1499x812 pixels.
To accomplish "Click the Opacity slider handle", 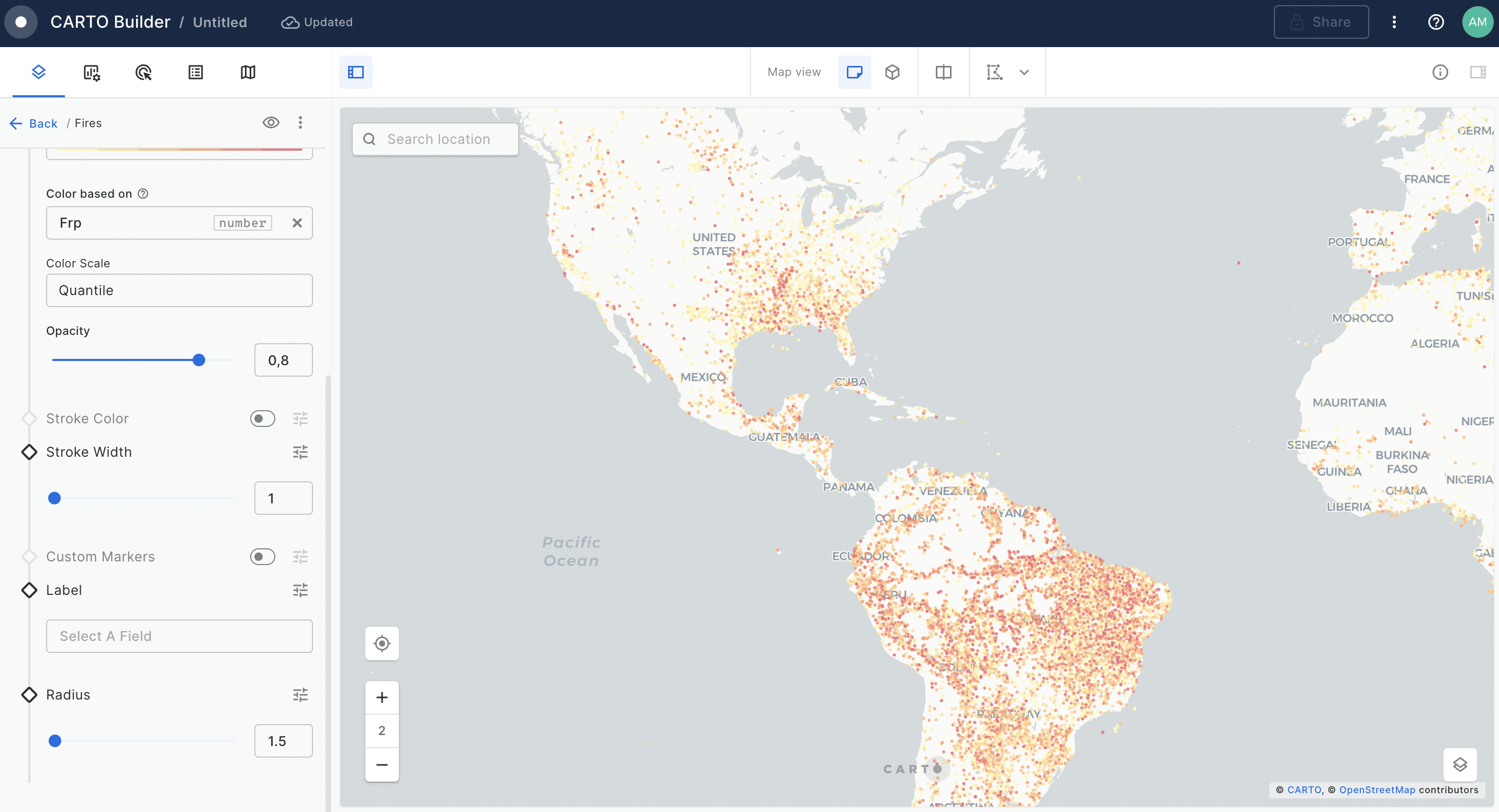I will click(198, 360).
